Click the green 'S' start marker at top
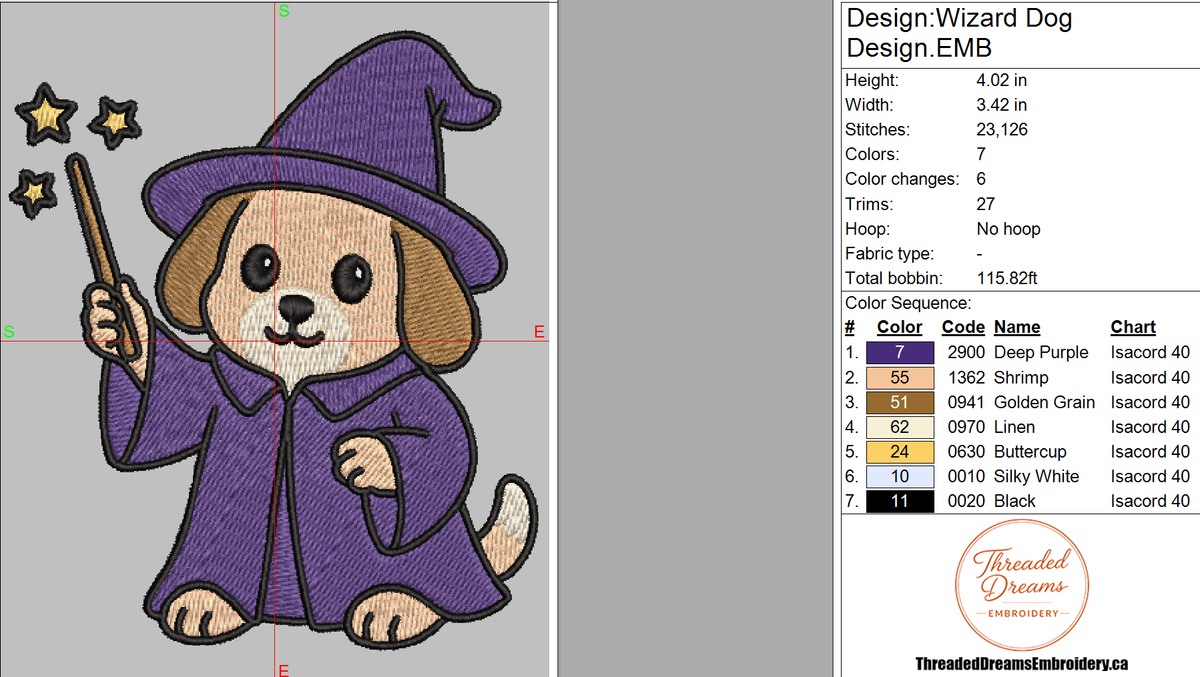This screenshot has width=1200, height=677. [284, 12]
